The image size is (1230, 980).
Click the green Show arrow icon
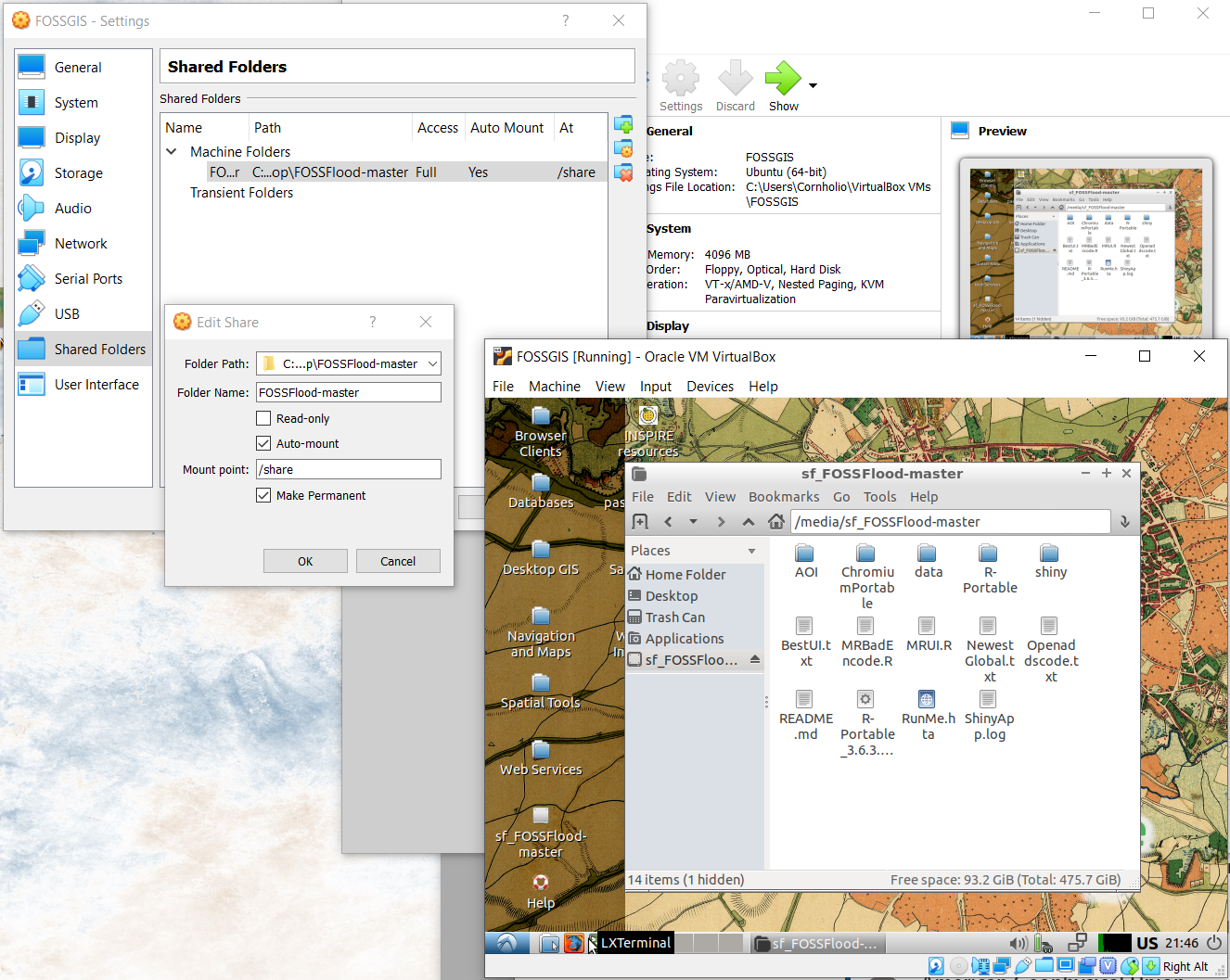click(x=783, y=79)
